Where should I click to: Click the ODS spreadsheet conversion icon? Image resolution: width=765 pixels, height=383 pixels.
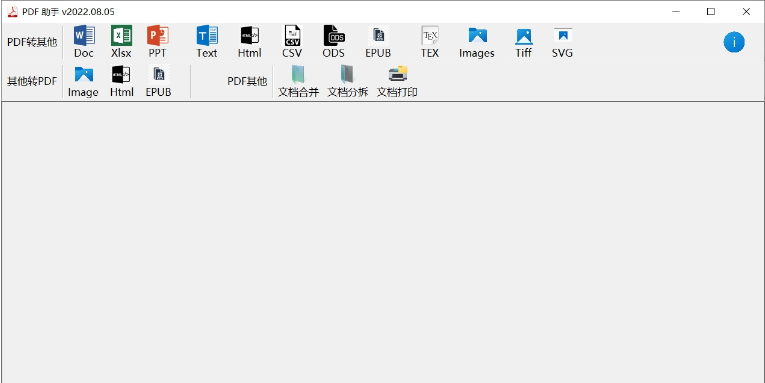pyautogui.click(x=334, y=42)
